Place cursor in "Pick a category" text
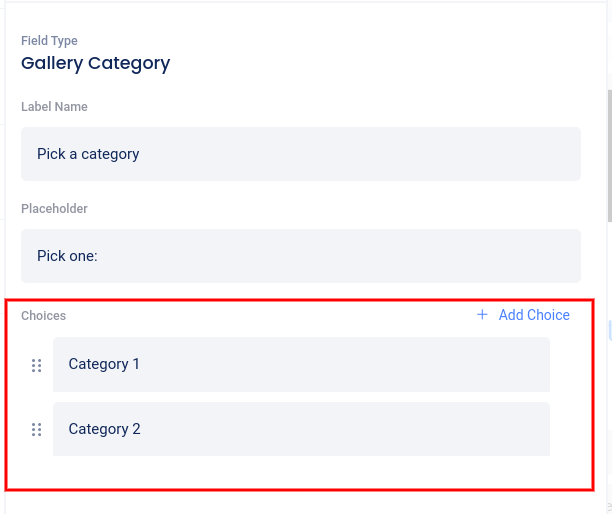This screenshot has height=514, width=612. tap(88, 154)
